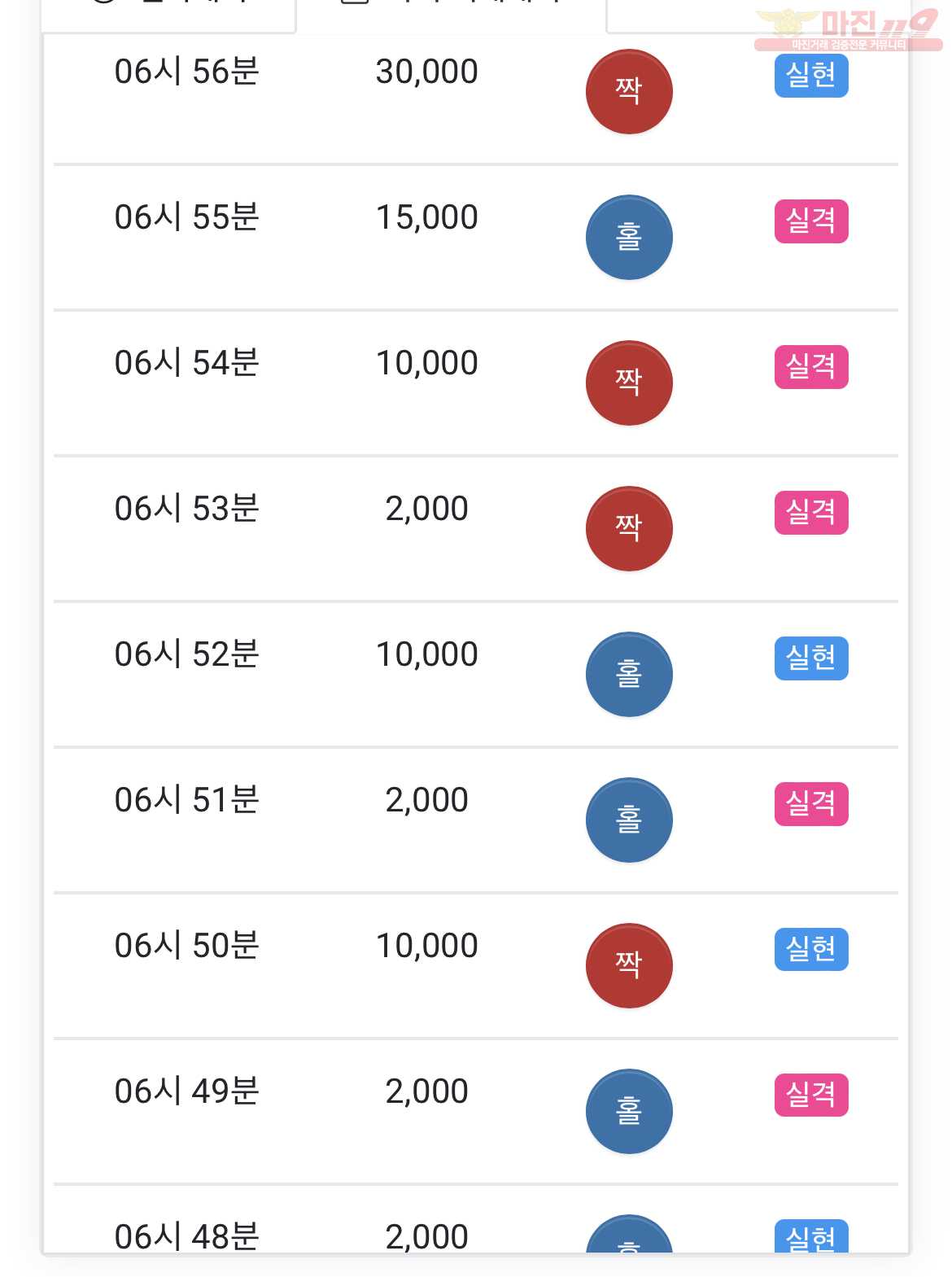The image size is (952, 1277).
Task: Open the partially visible left tab at top
Action: [x=168, y=15]
